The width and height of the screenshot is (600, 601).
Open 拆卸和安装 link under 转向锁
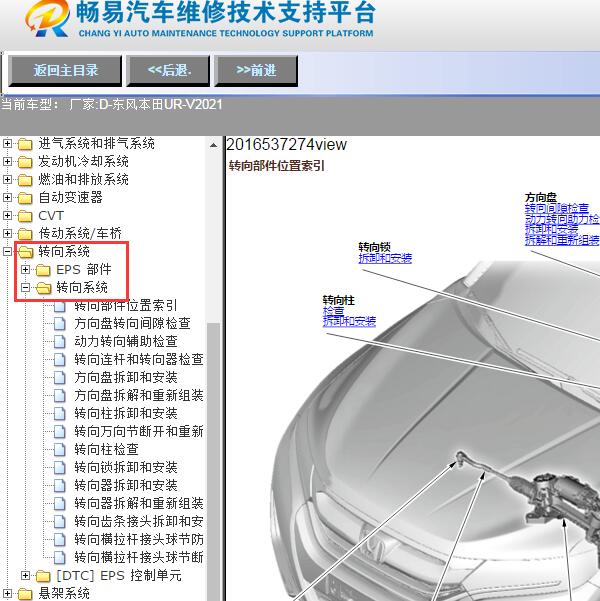click(x=385, y=258)
